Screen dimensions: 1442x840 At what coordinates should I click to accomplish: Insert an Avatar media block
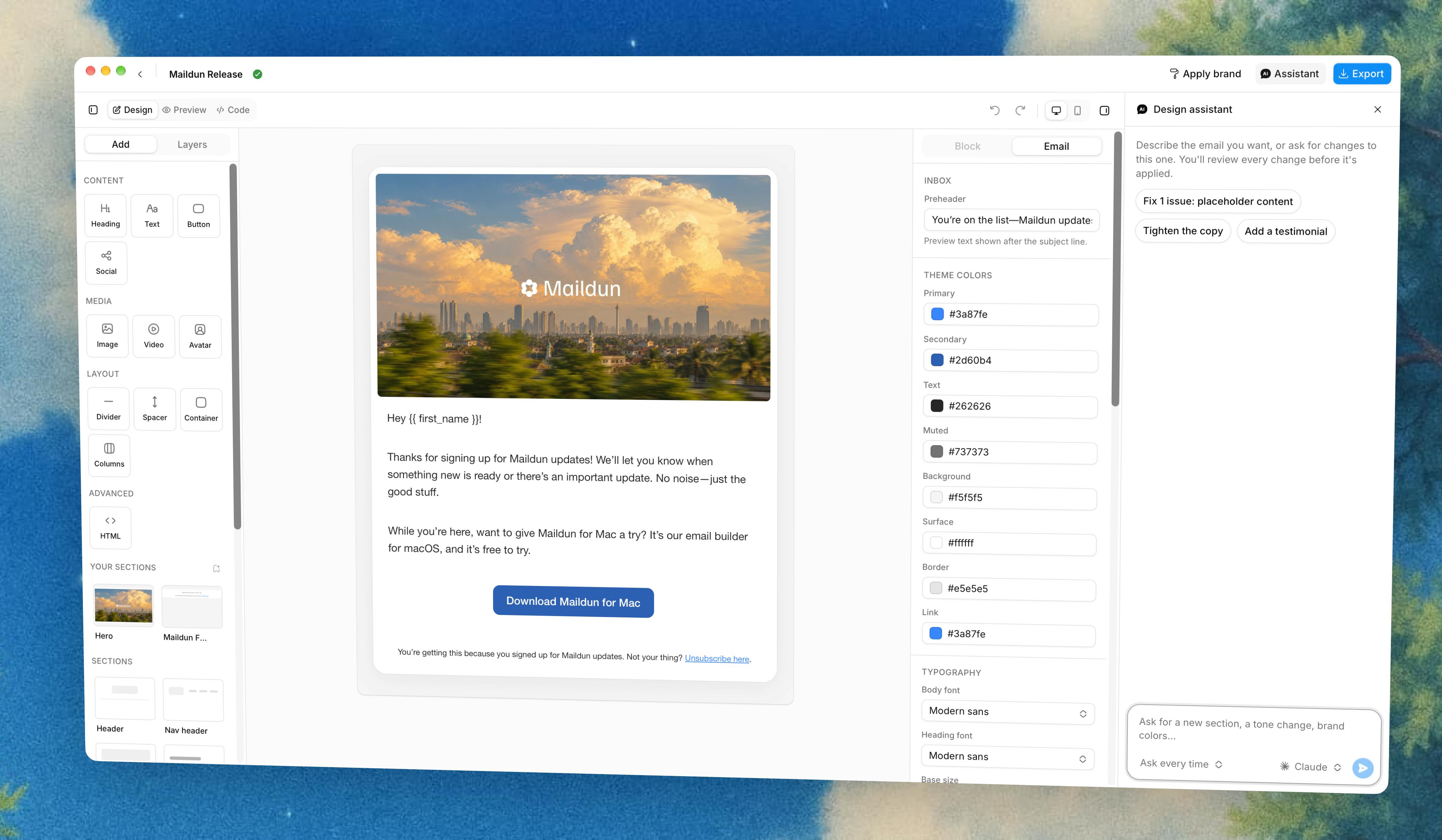[x=200, y=337]
